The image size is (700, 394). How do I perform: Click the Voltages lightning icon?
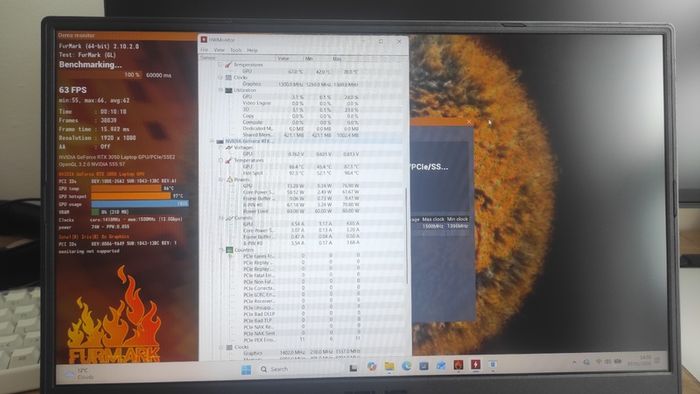click(x=229, y=147)
